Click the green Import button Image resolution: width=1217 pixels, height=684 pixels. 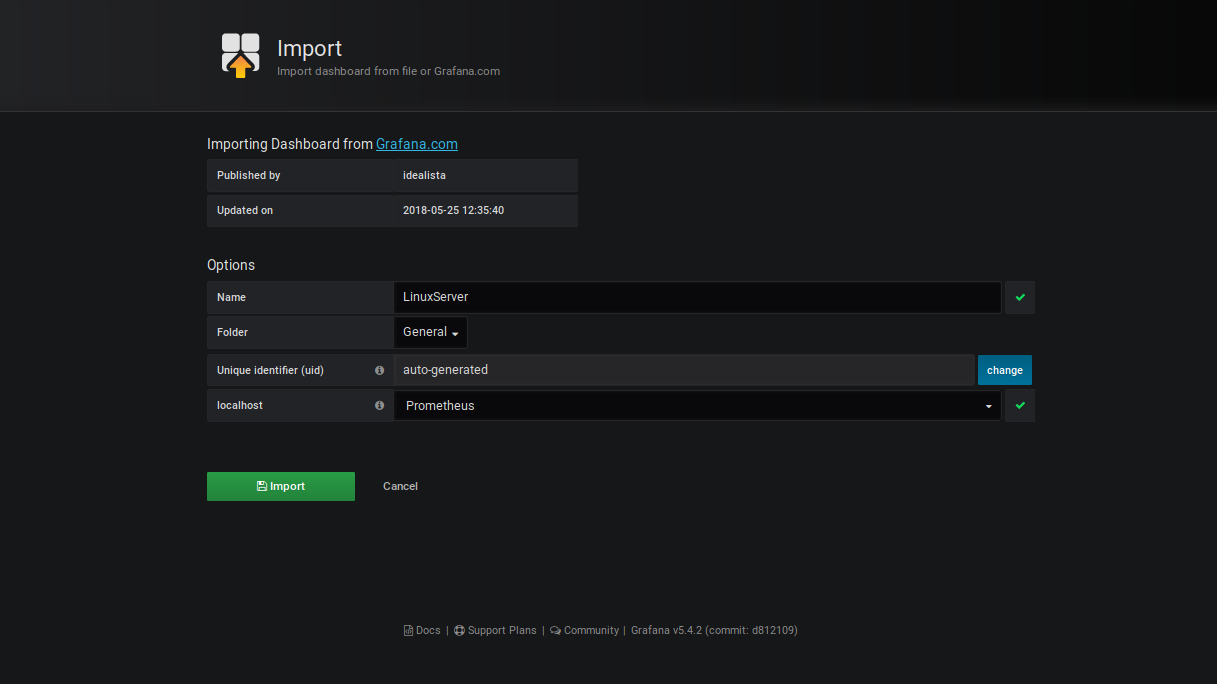point(281,486)
